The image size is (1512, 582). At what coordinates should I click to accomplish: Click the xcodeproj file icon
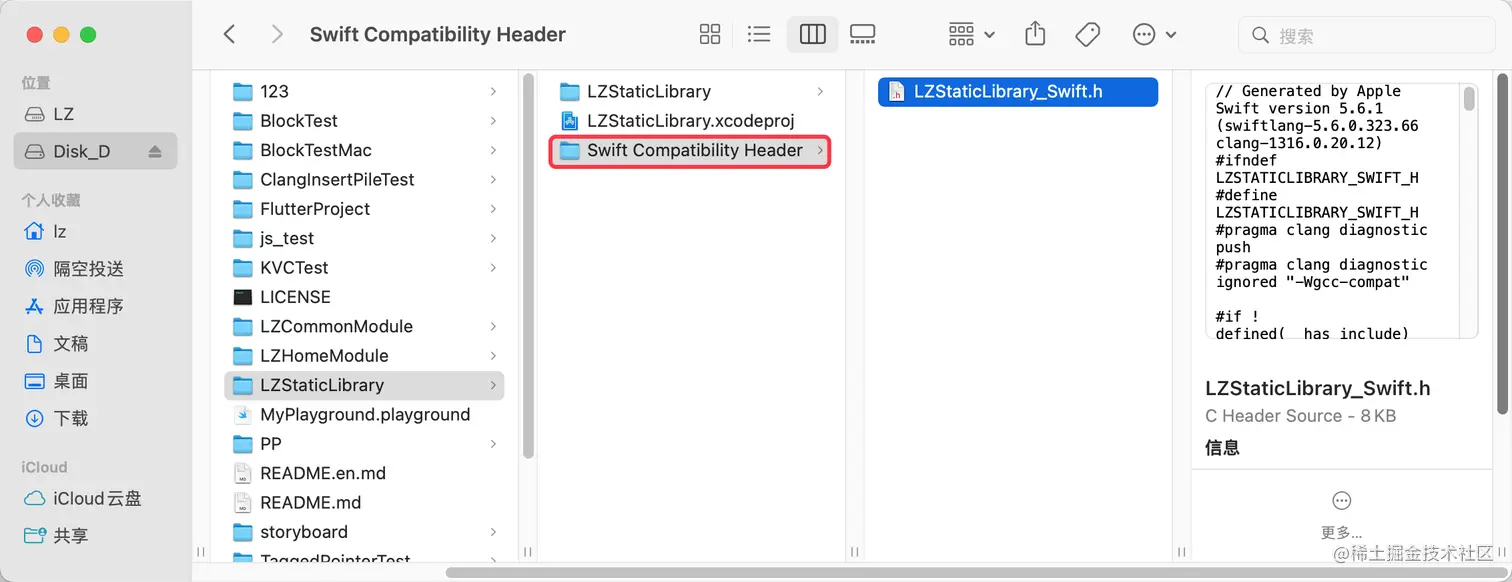[570, 121]
